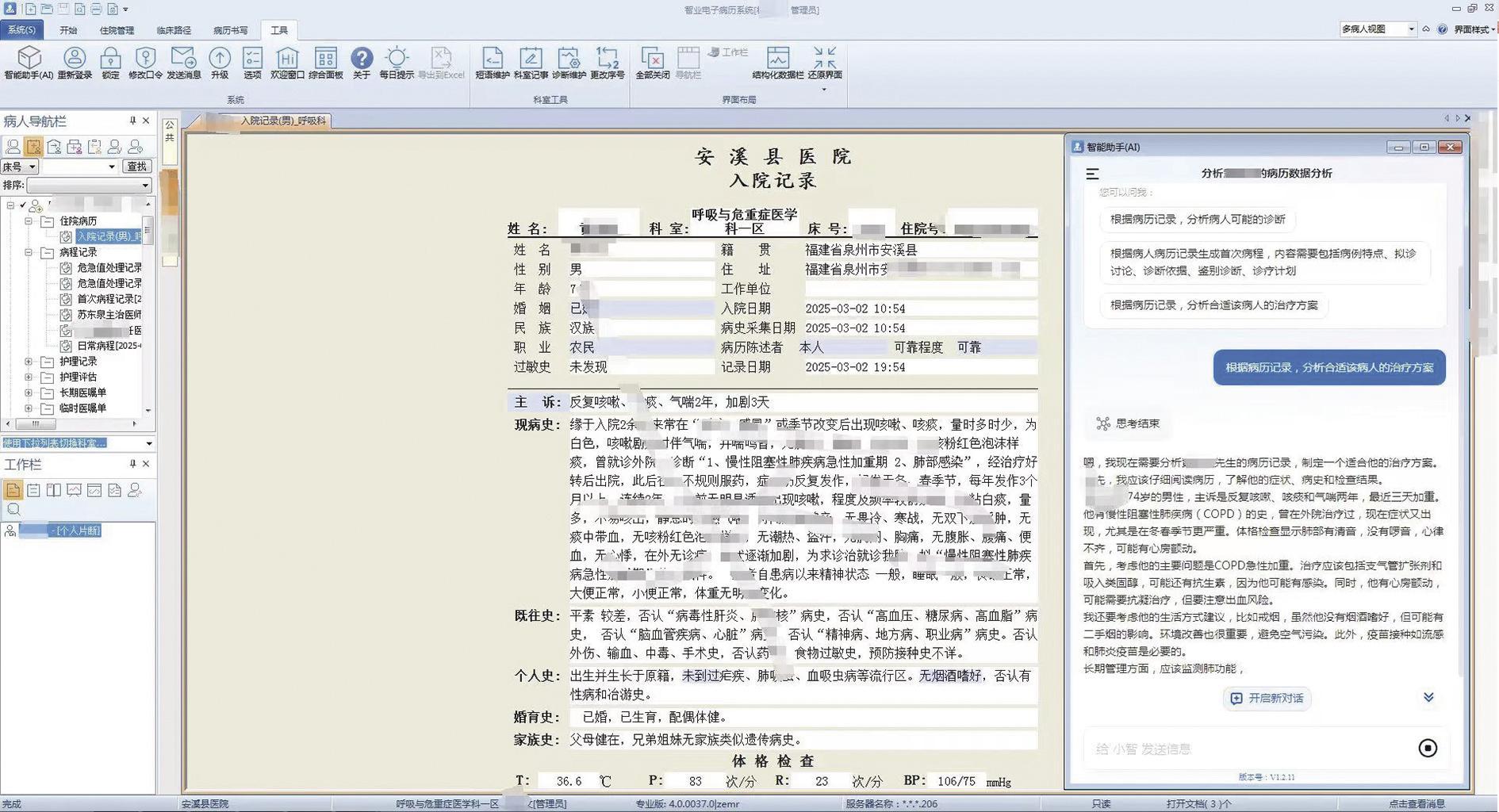Click the 查找 search button

[x=137, y=167]
